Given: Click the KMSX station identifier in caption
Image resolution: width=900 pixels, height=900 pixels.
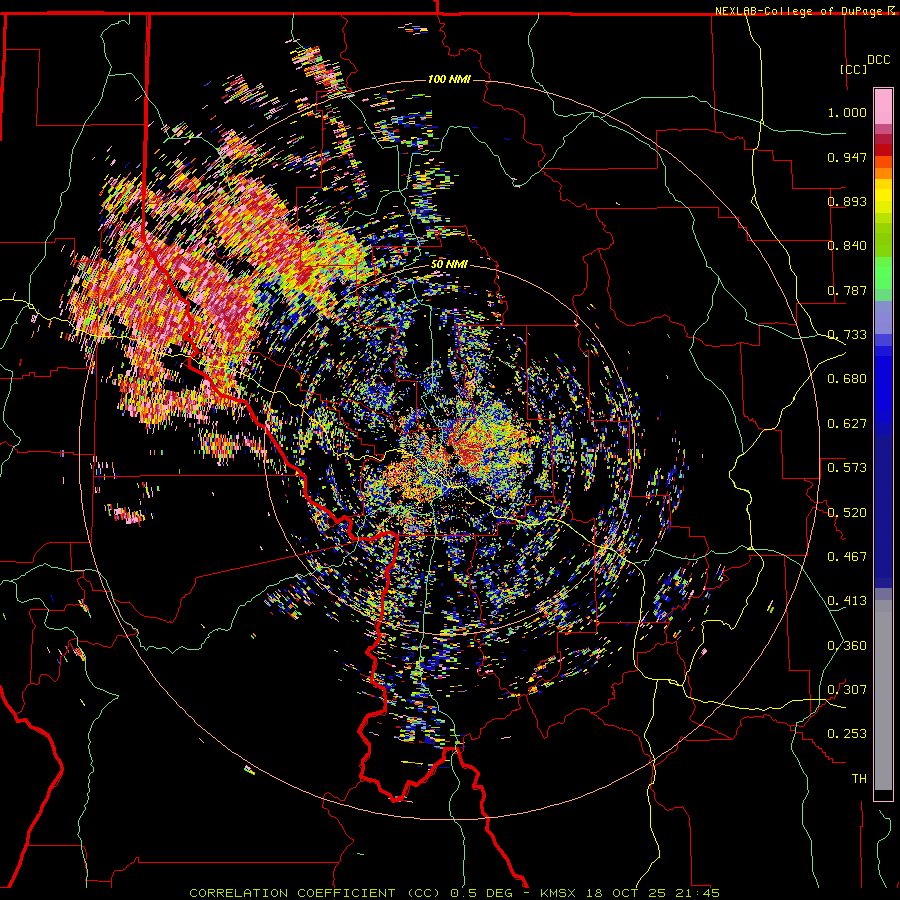Looking at the screenshot, I should (x=560, y=893).
